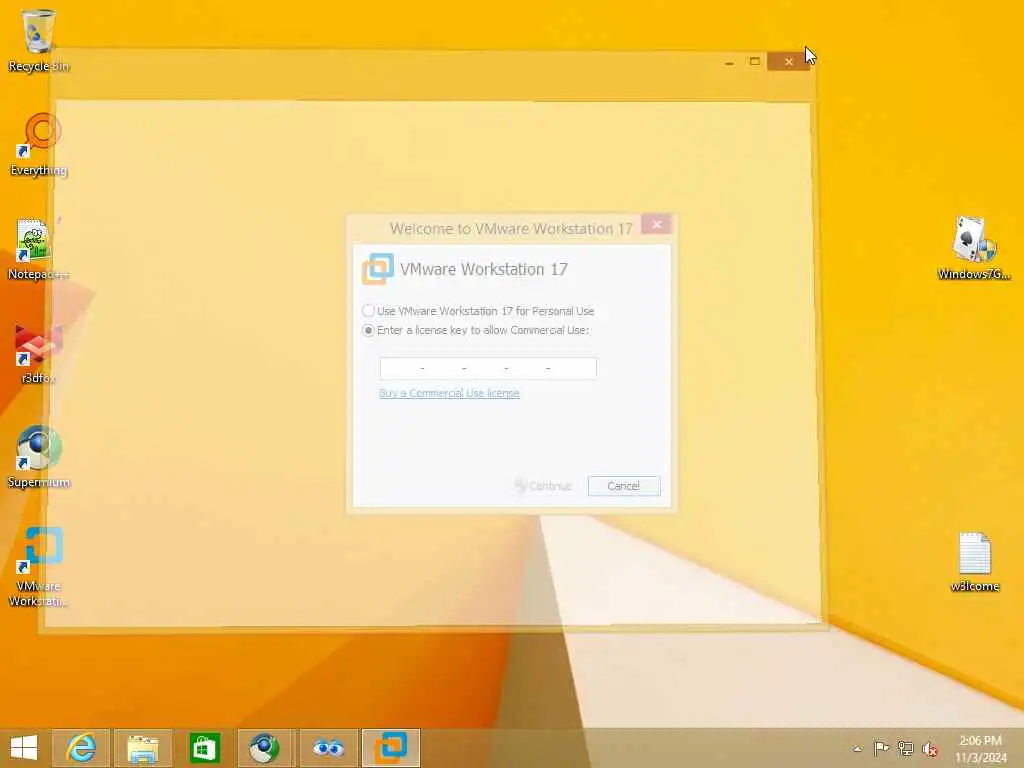Viewport: 1024px width, 768px height.
Task: Open the Recycle Bin desktop icon
Action: (39, 40)
